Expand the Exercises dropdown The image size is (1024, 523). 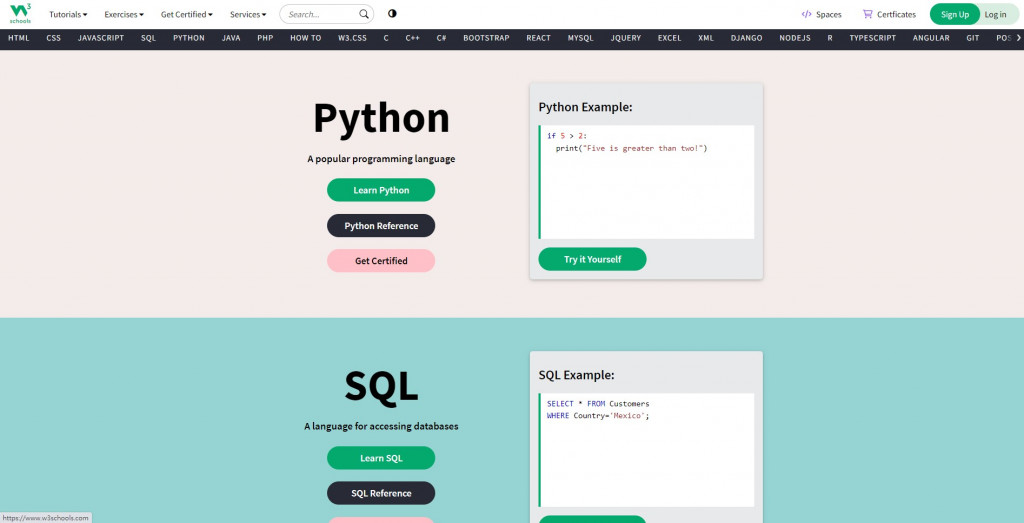[124, 14]
